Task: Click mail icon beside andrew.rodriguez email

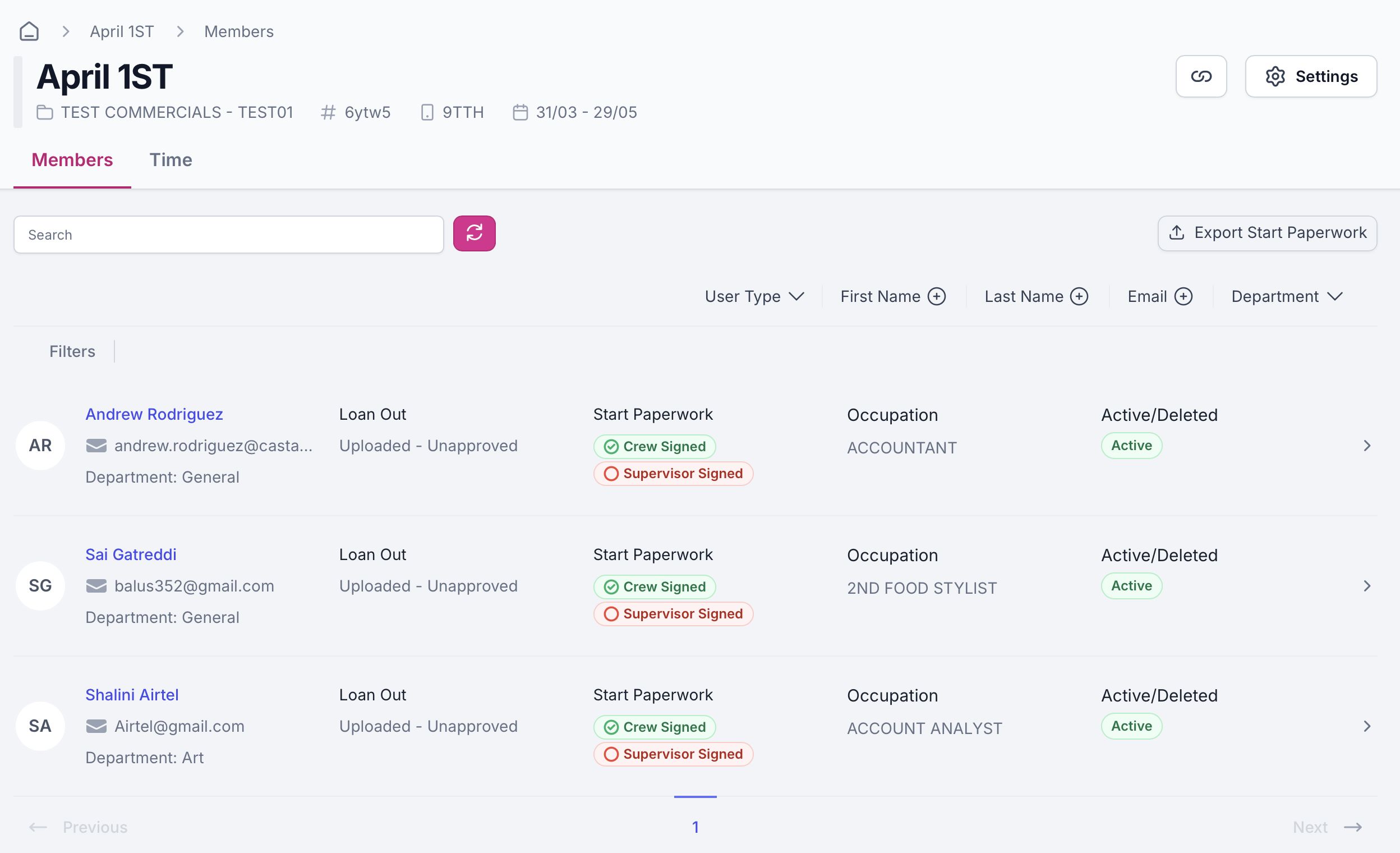Action: coord(96,446)
